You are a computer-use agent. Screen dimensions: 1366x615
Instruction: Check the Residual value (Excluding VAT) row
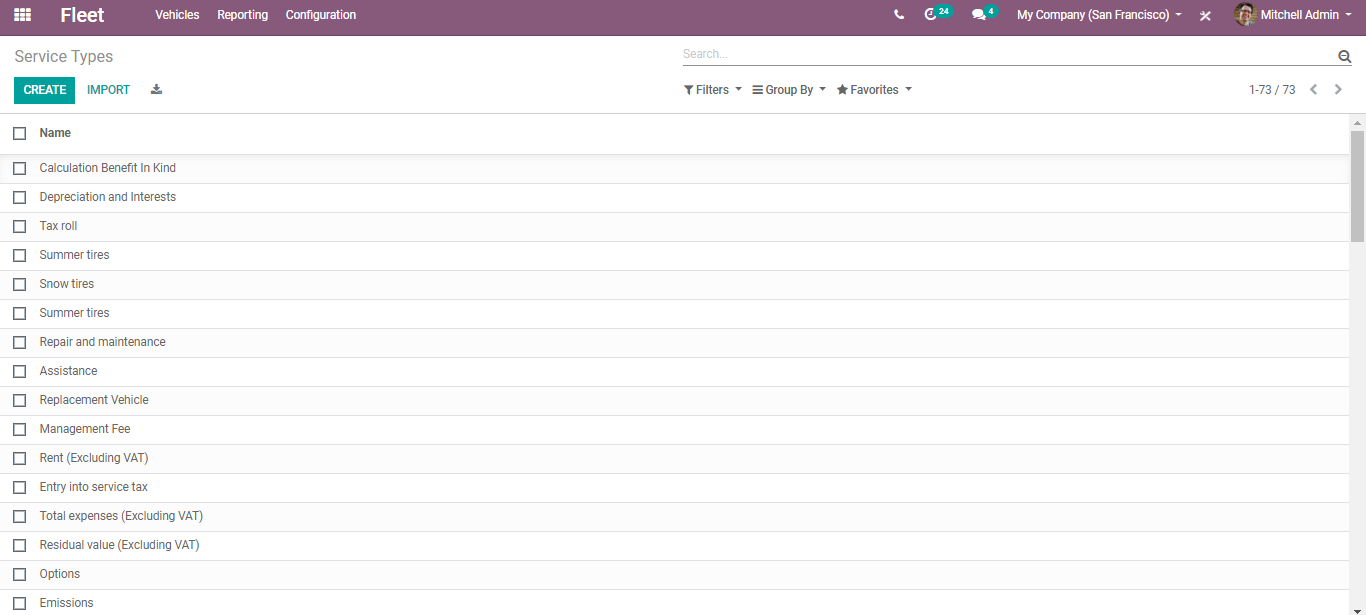[19, 545]
